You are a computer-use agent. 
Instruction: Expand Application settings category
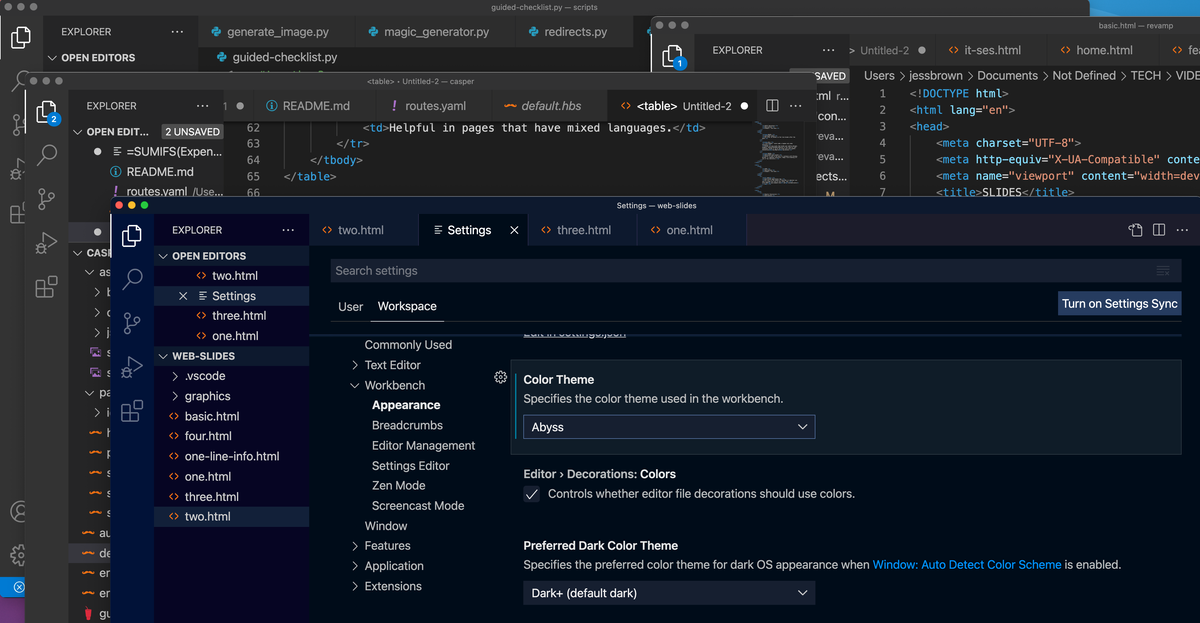pyautogui.click(x=355, y=566)
